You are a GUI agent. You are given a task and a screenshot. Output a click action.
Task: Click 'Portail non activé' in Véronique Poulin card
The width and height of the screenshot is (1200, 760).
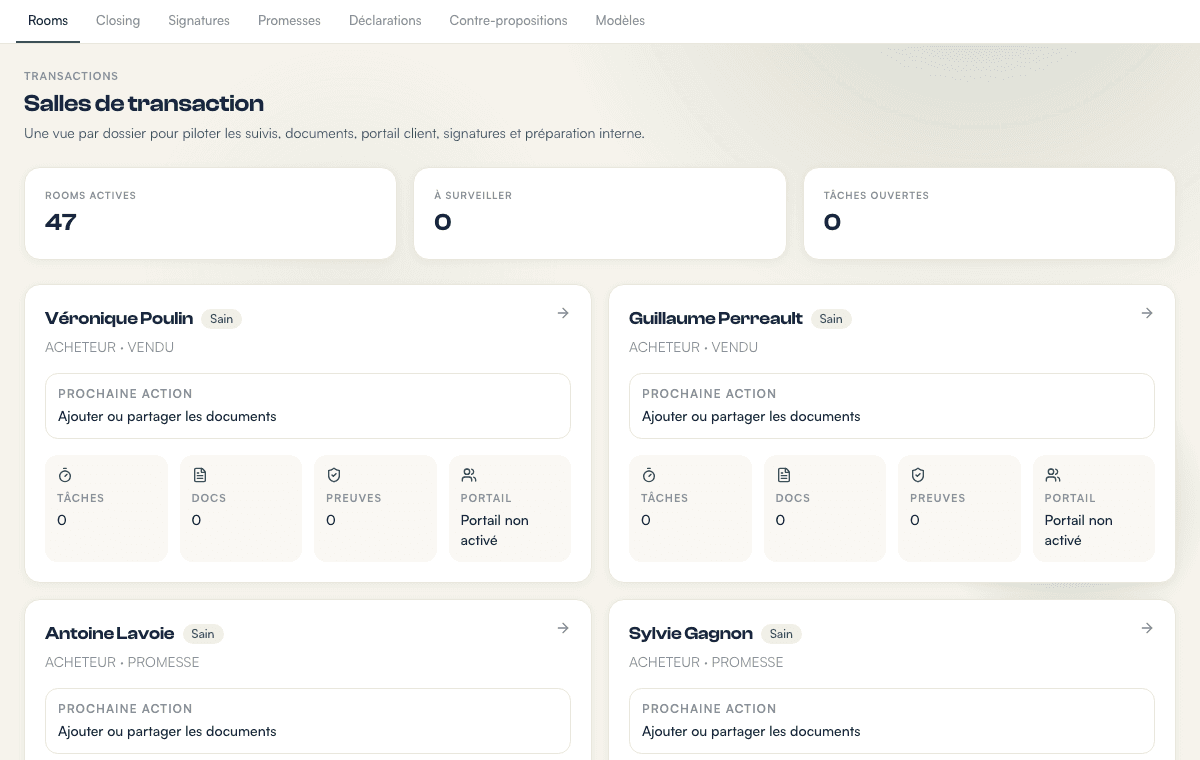click(x=495, y=530)
